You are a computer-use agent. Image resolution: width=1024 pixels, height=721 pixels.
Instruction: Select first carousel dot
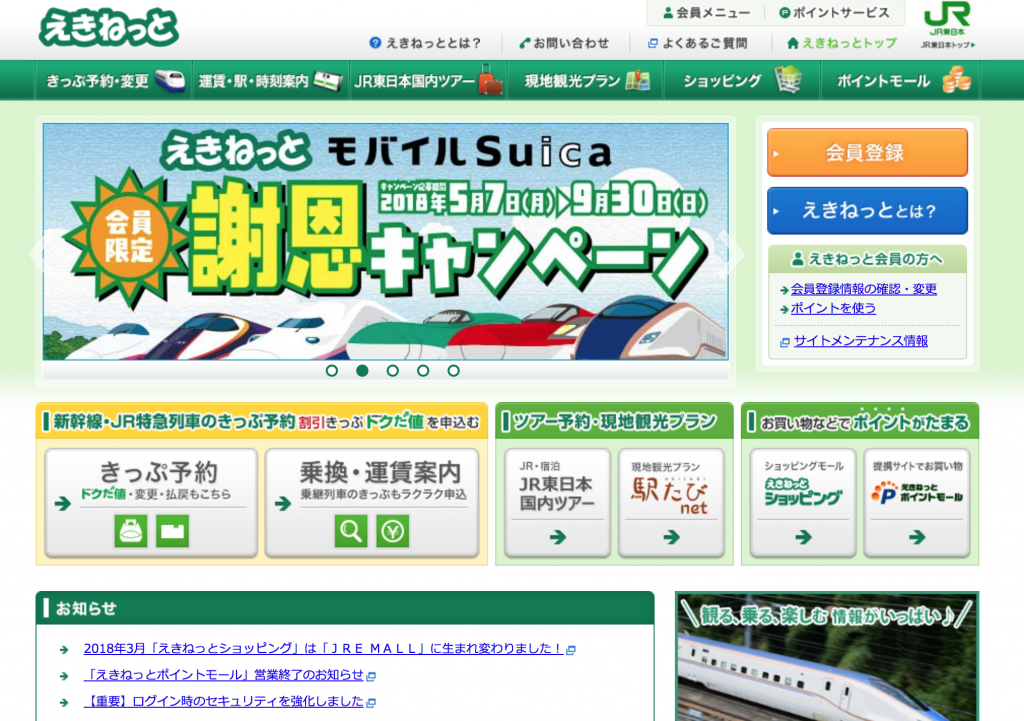click(x=332, y=370)
